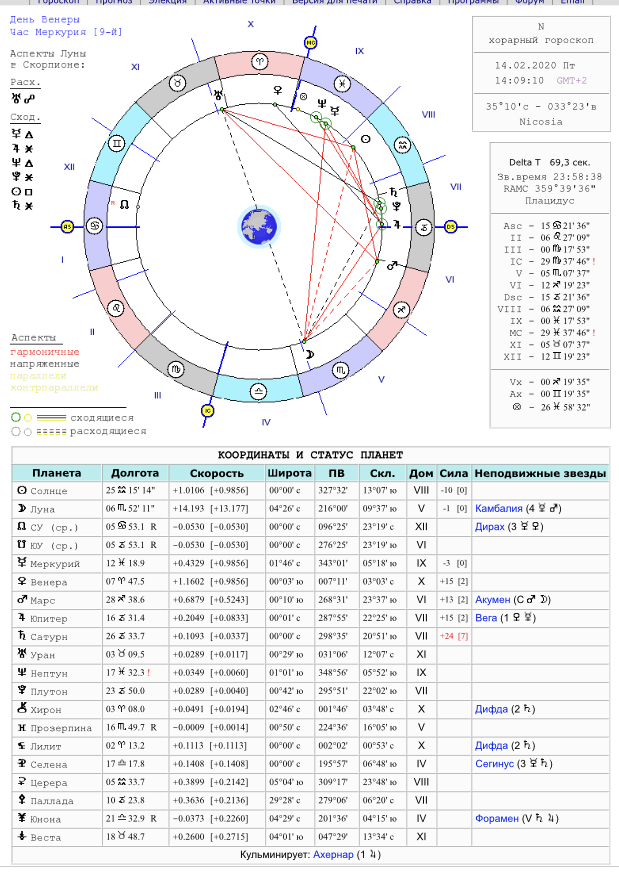The image size is (619, 874).
Task: Click the День Венеры text at top left
Action: click(45, 20)
